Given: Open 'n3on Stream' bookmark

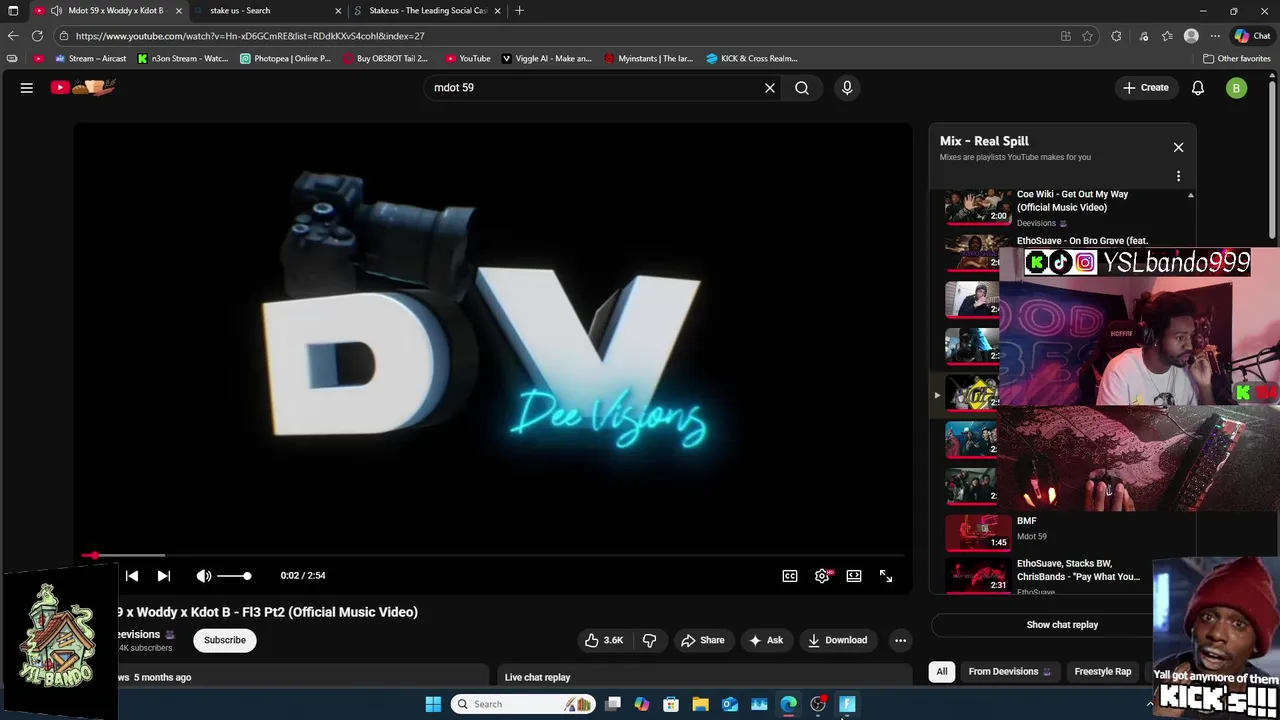Looking at the screenshot, I should click(183, 59).
